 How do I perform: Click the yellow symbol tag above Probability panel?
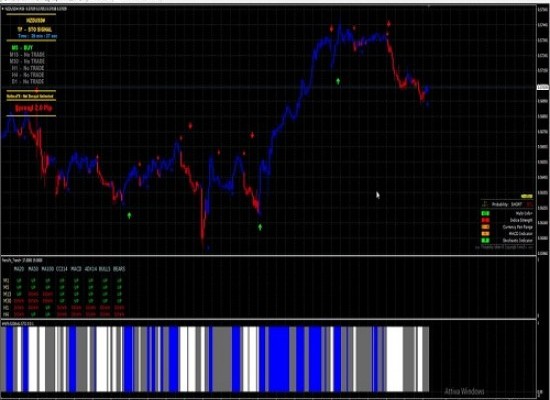(x=526, y=196)
